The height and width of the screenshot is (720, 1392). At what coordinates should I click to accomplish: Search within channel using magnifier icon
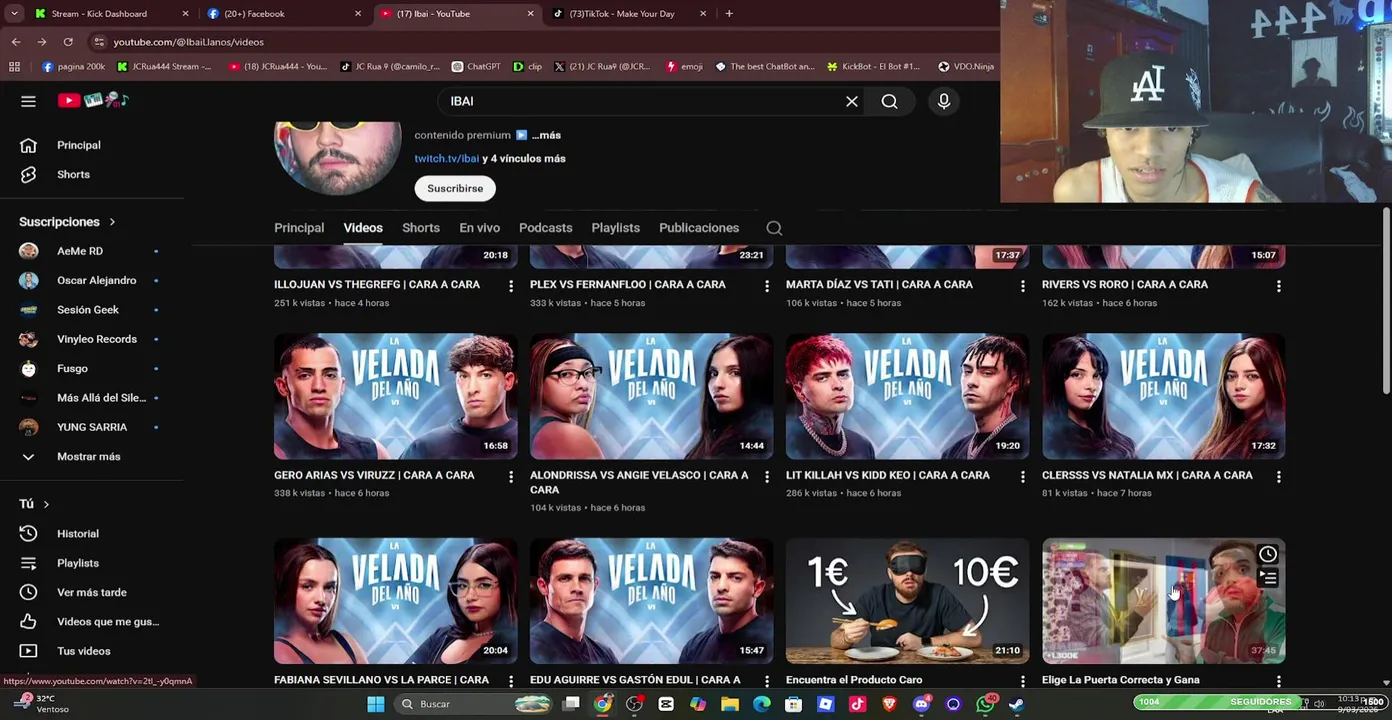click(x=774, y=228)
